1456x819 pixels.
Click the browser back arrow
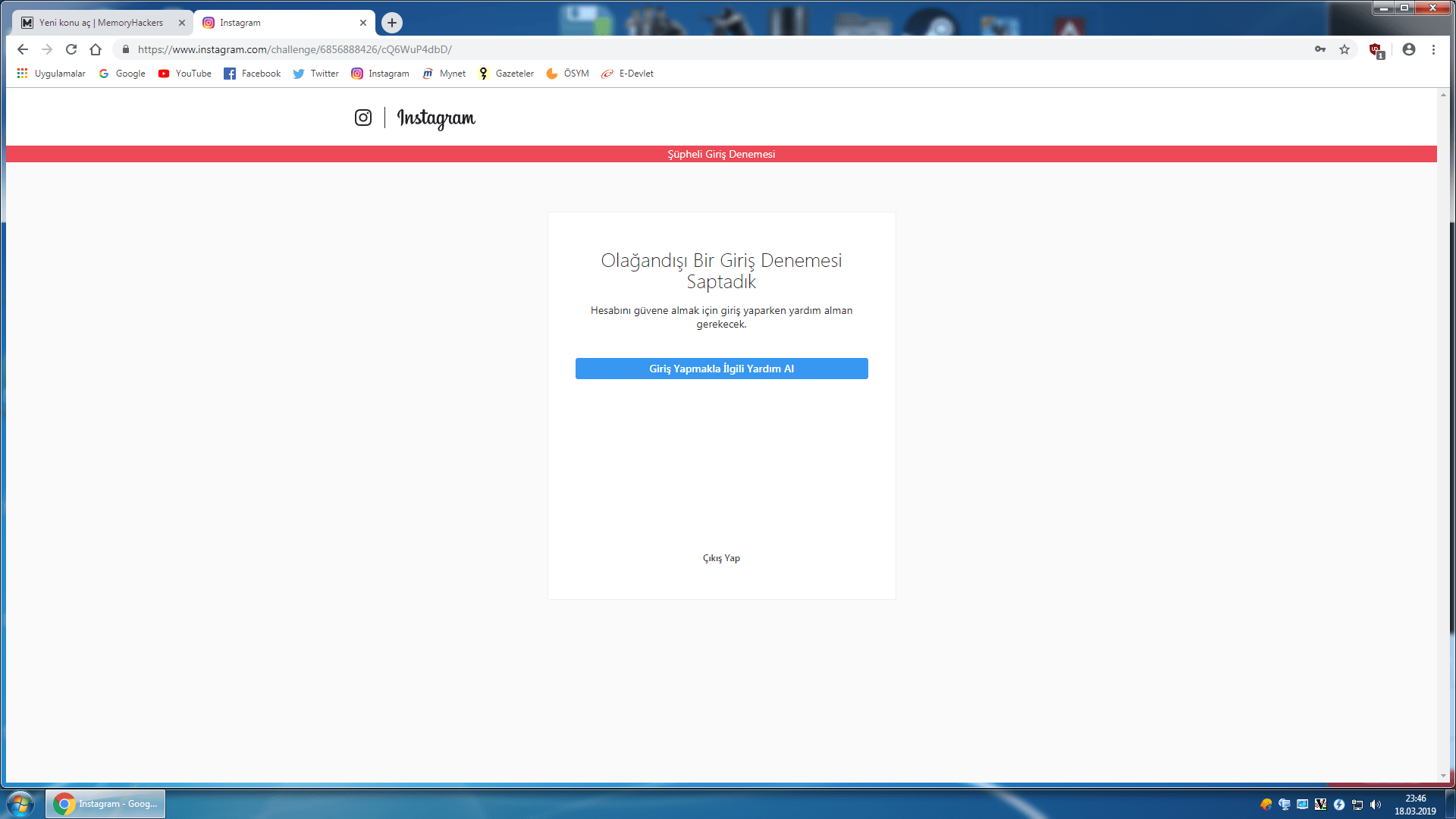point(23,49)
